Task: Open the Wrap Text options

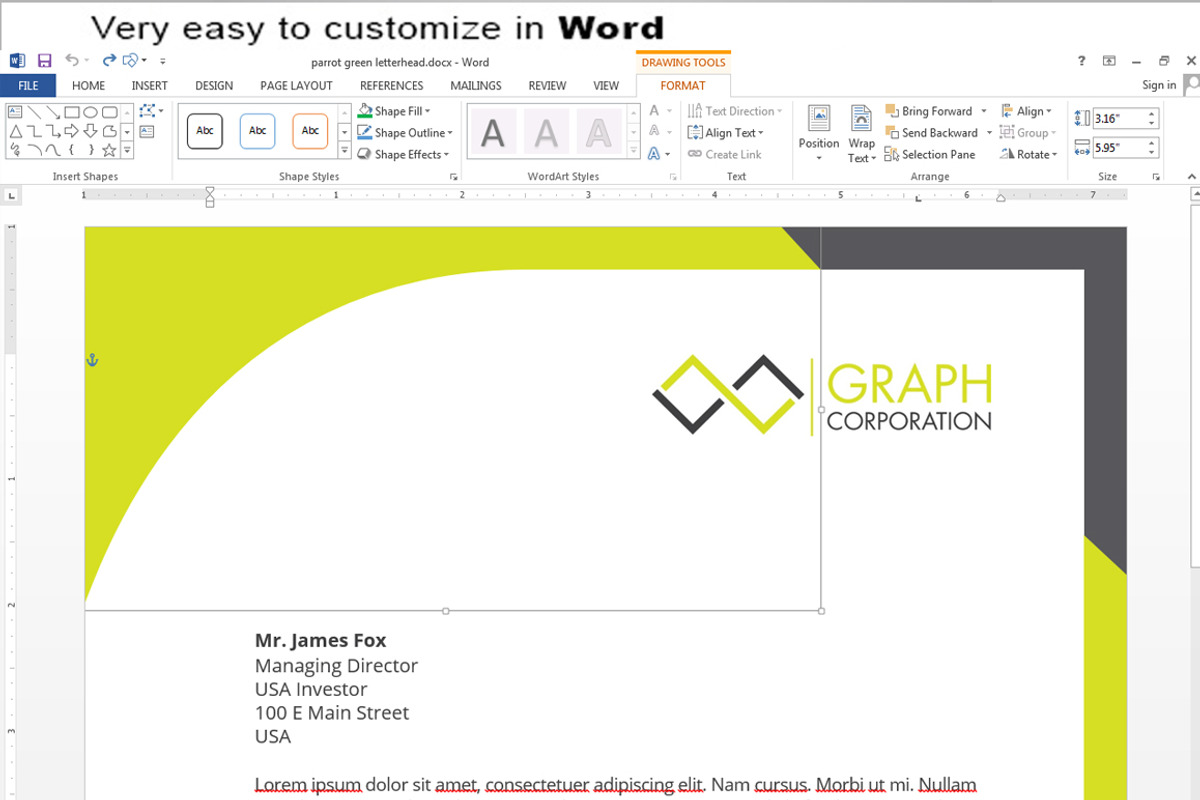Action: (x=861, y=133)
